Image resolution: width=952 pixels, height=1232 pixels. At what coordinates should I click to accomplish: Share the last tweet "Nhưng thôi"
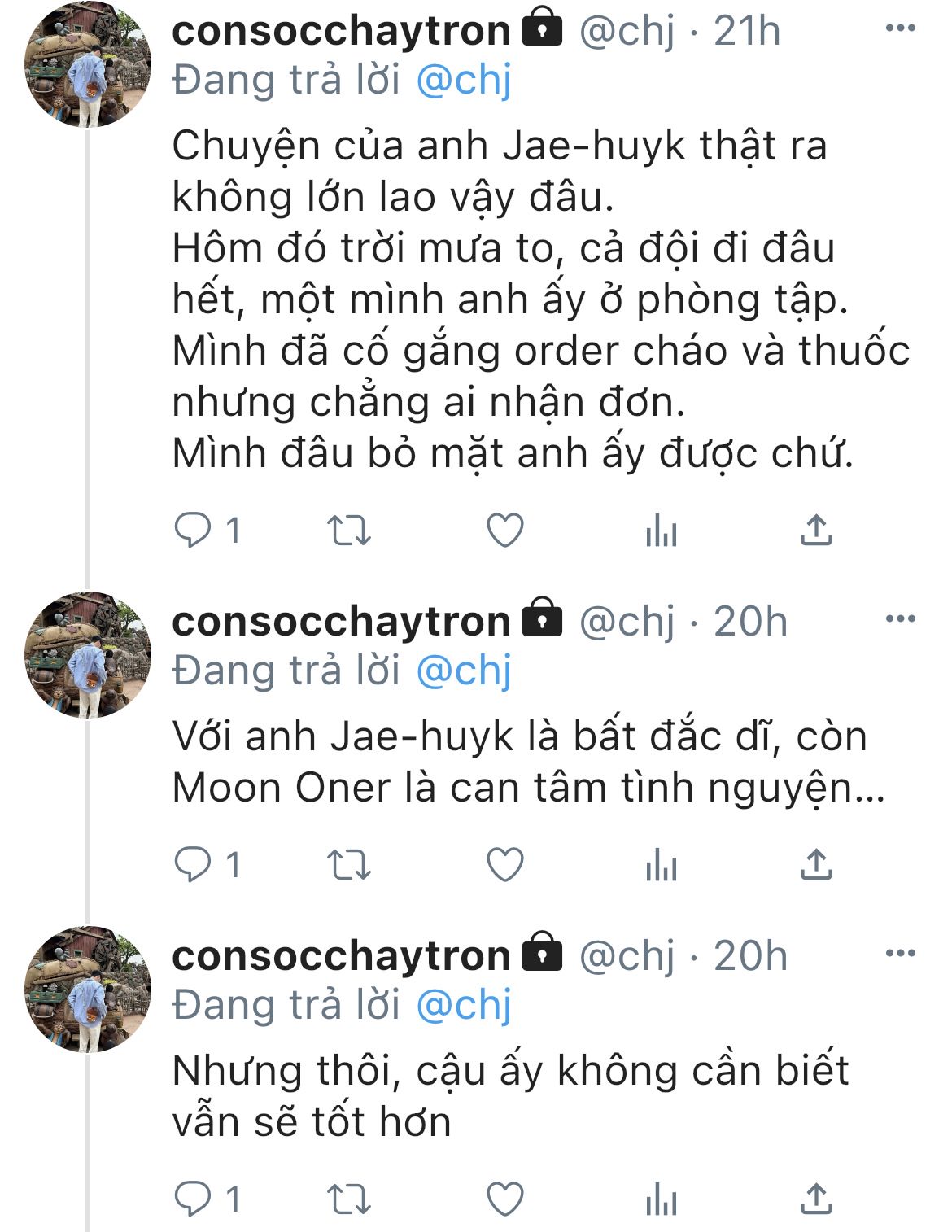[x=815, y=1199]
